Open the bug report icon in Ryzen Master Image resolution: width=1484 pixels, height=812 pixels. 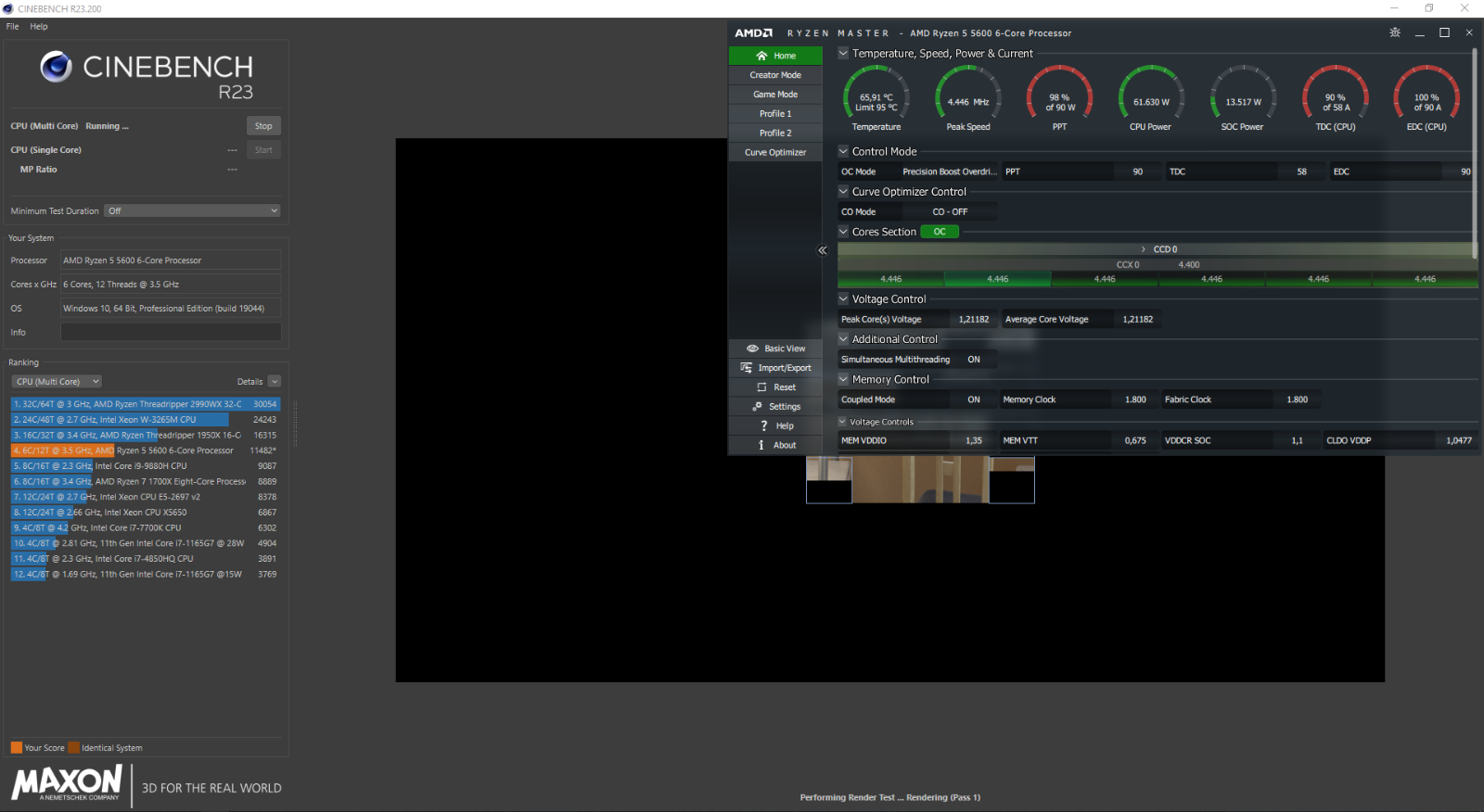click(1395, 32)
